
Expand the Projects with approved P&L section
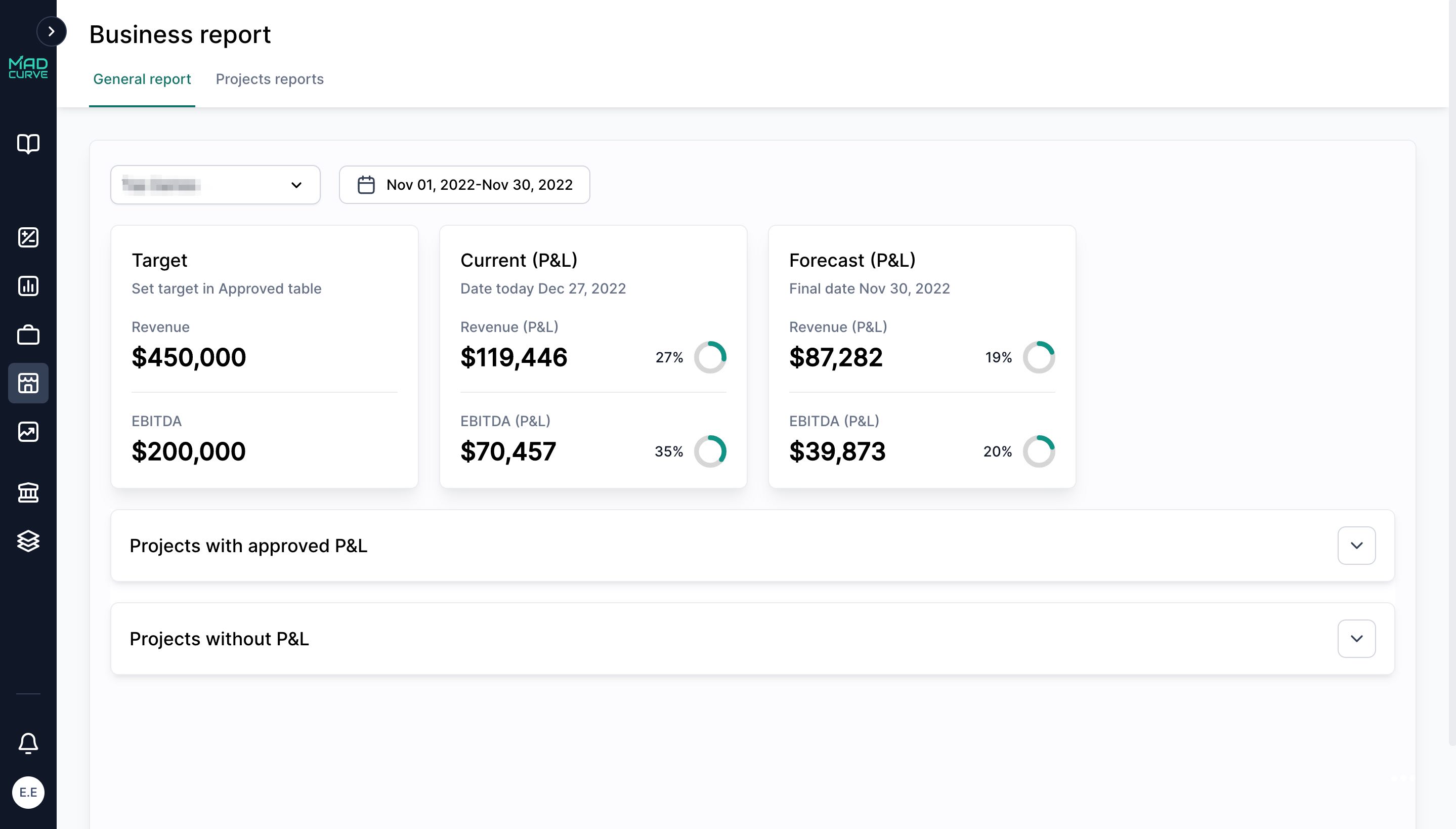pos(1356,545)
